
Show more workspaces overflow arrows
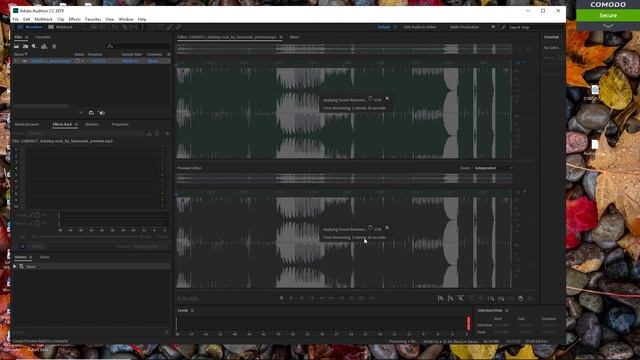pyautogui.click(x=493, y=27)
